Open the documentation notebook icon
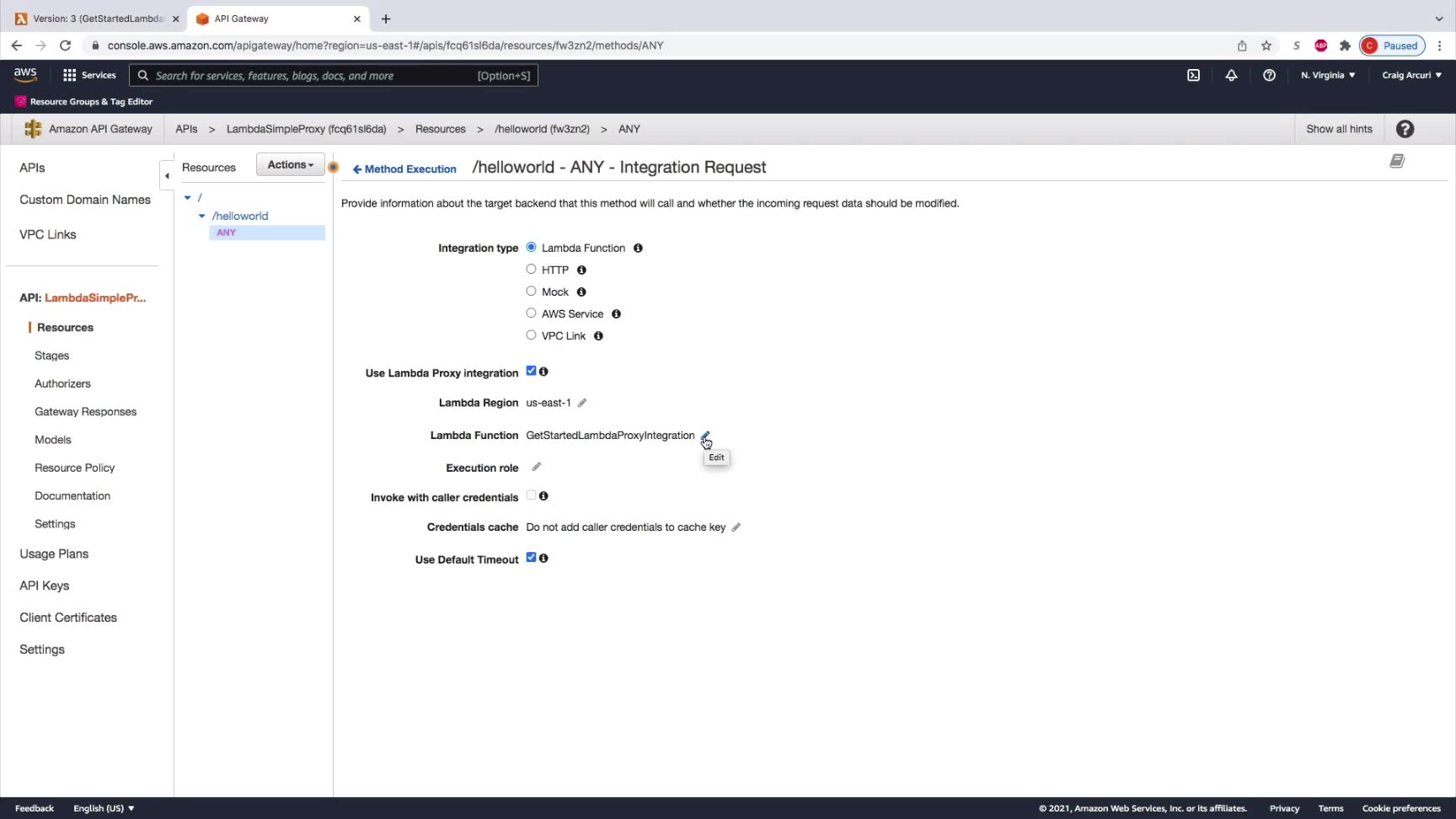This screenshot has height=819, width=1456. pos(1397,161)
